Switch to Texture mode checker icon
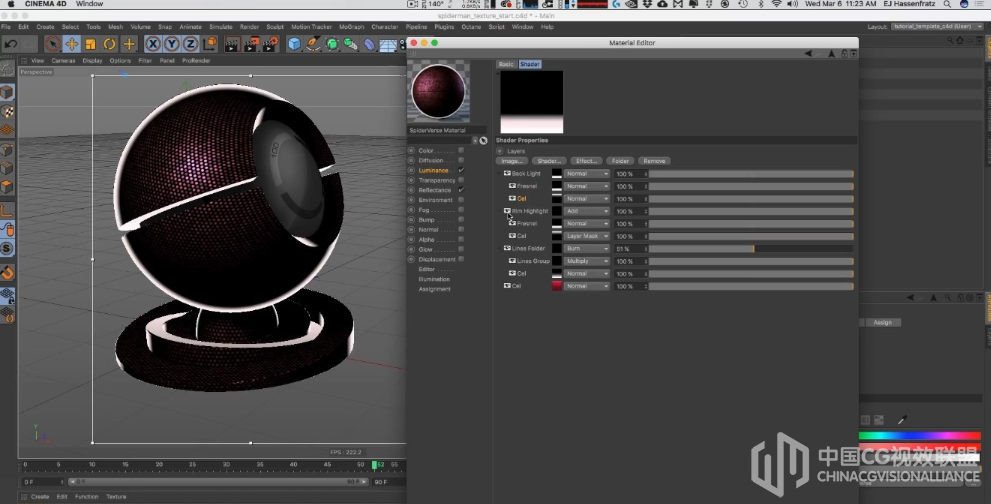The image size is (991, 504). (x=7, y=111)
